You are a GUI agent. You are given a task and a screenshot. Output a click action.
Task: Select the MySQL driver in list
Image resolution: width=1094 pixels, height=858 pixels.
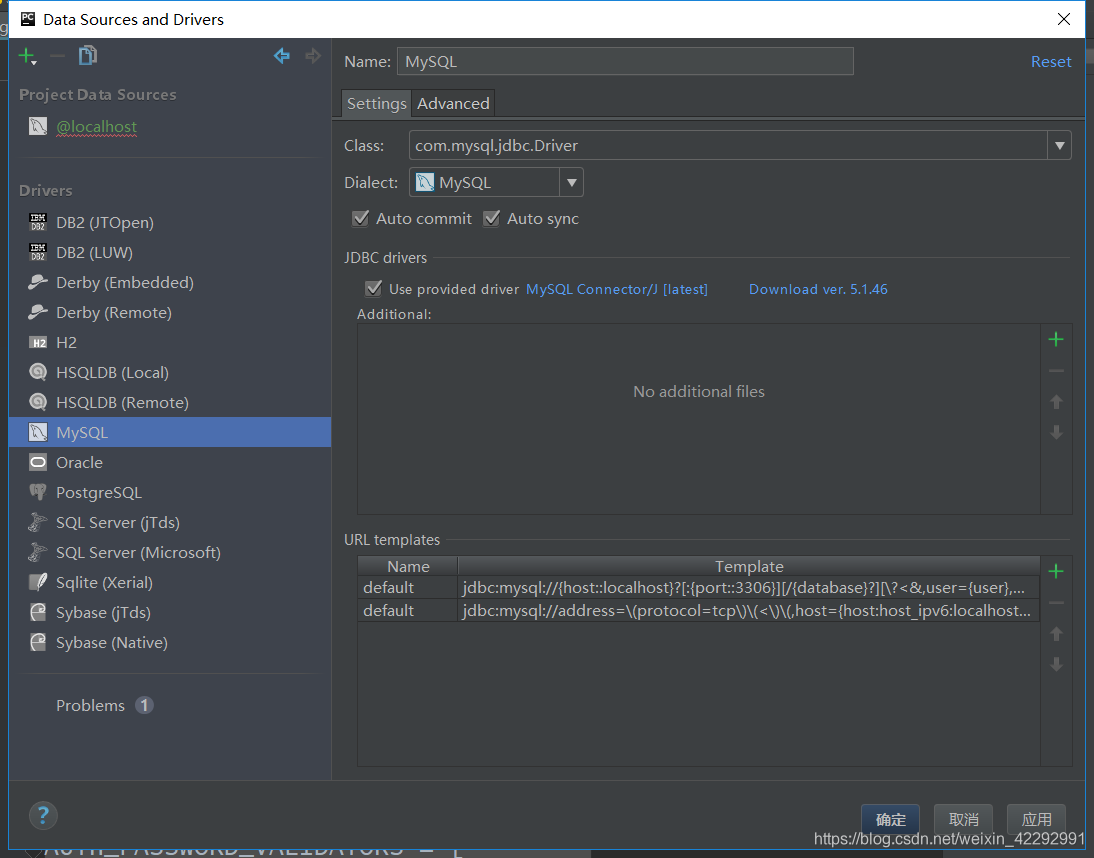click(x=170, y=432)
